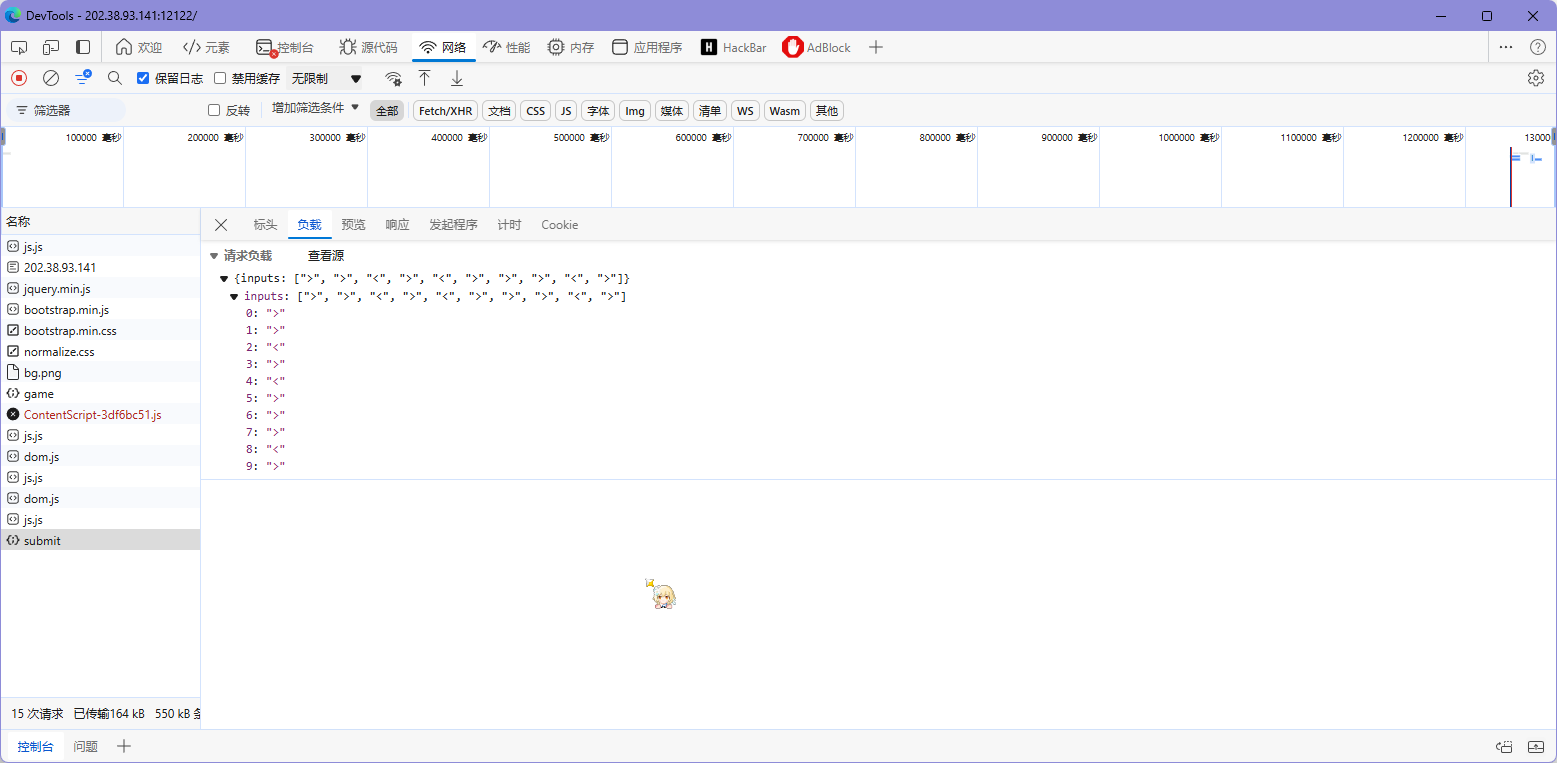This screenshot has height=763, width=1557.
Task: Open the network search magnifier
Action: pyautogui.click(x=115, y=78)
